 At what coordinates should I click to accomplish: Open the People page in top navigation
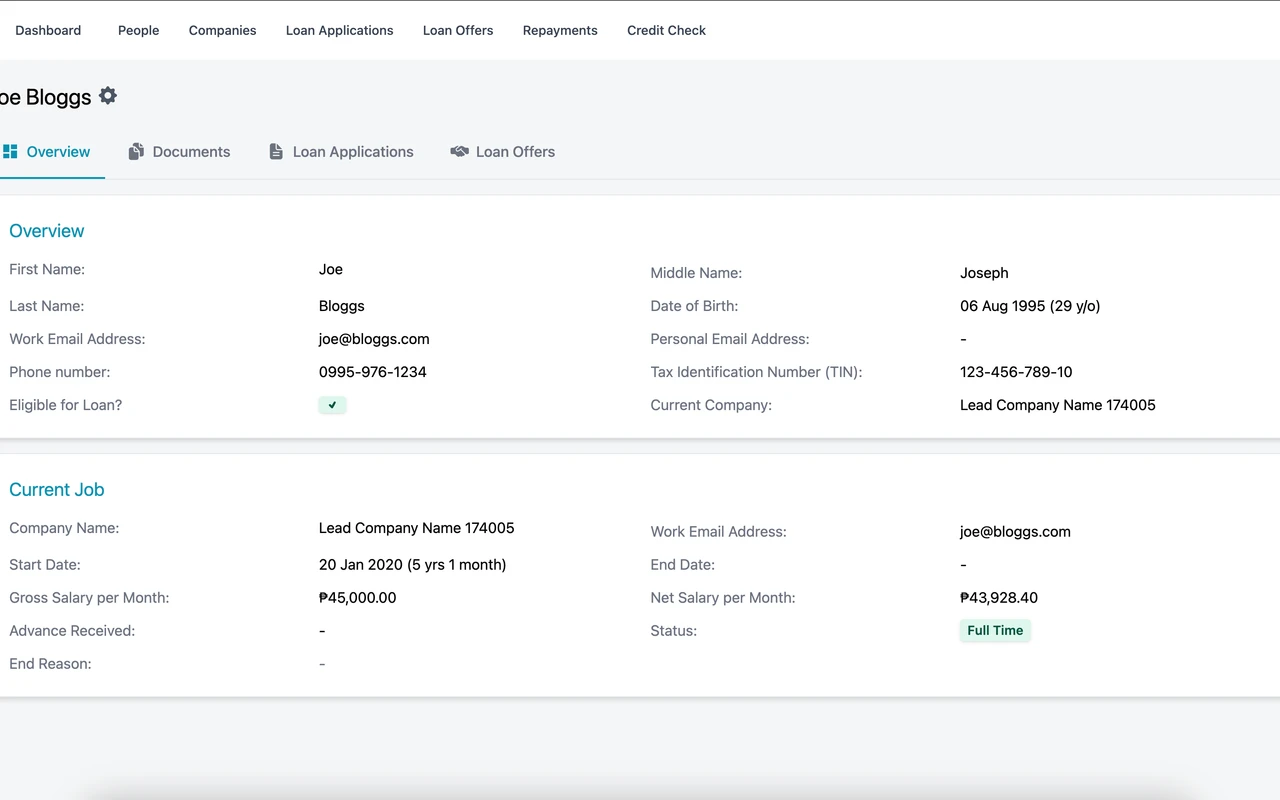[138, 30]
